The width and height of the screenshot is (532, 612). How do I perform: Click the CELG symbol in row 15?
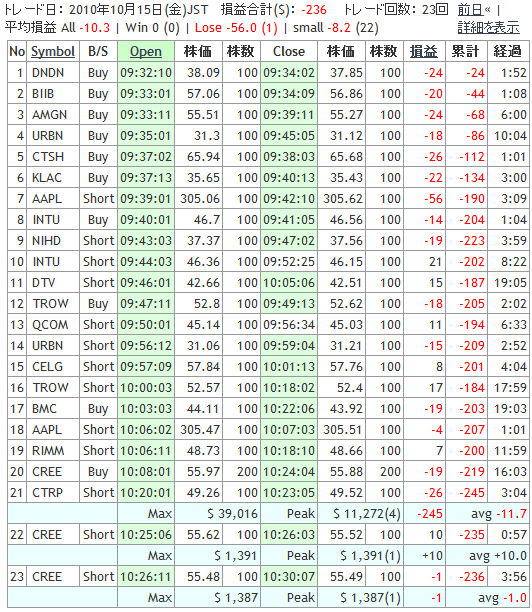click(x=47, y=366)
